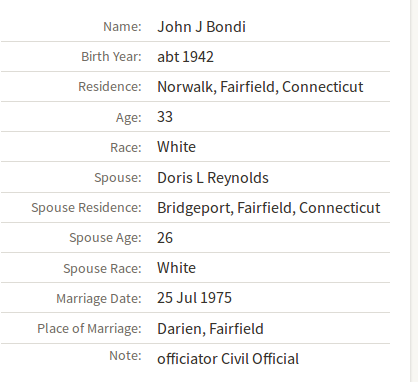This screenshot has width=418, height=382.
Task: Click the Name field label
Action: (x=122, y=27)
